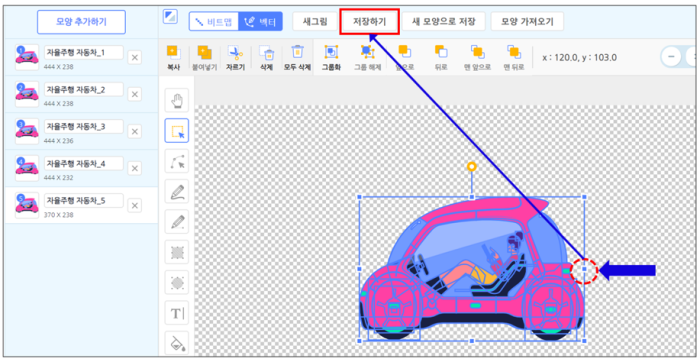The image size is (700, 362).
Task: Activate the text T tool
Action: coord(177,312)
